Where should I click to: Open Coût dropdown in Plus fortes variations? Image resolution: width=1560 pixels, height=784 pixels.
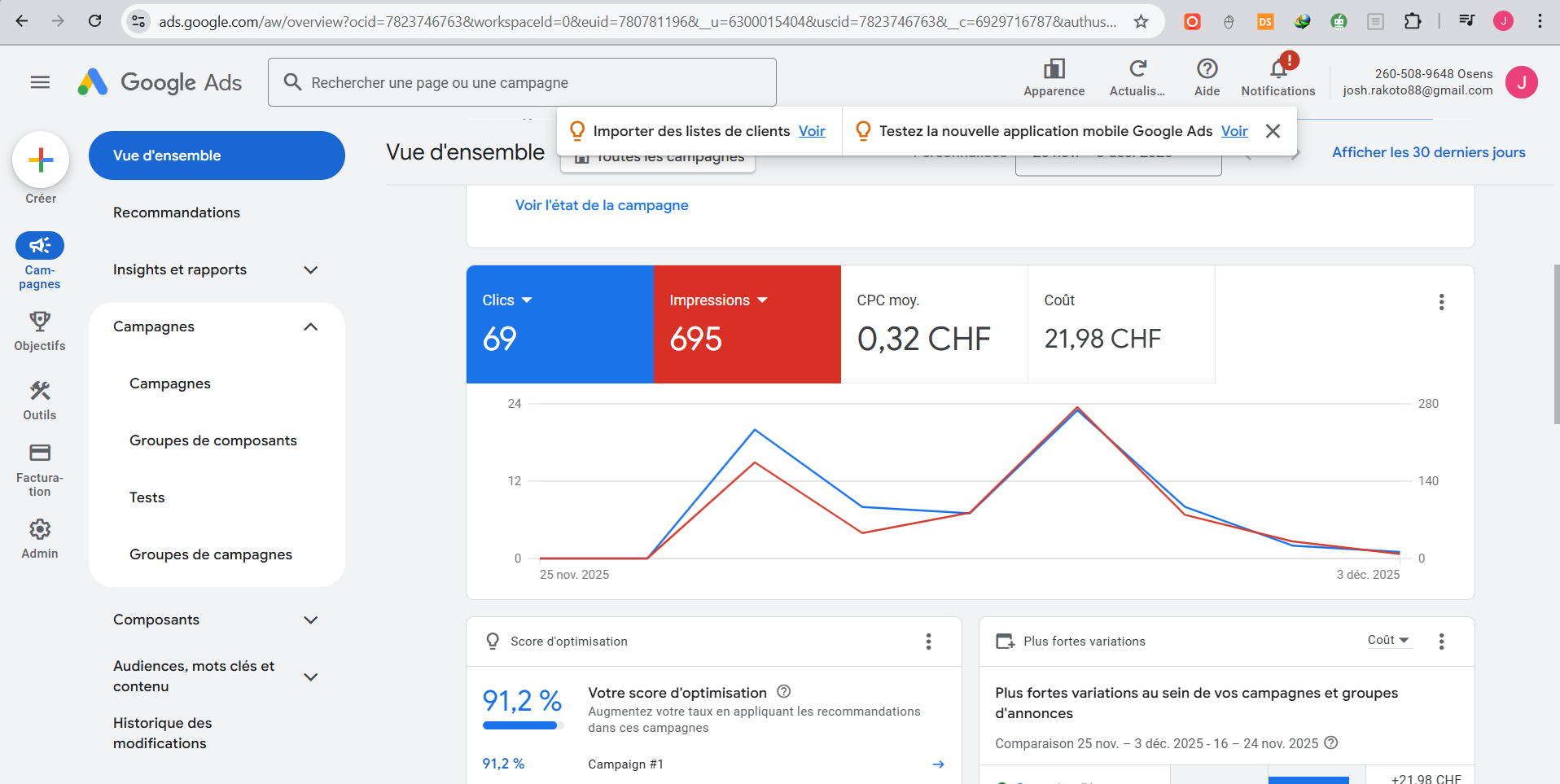point(1388,640)
